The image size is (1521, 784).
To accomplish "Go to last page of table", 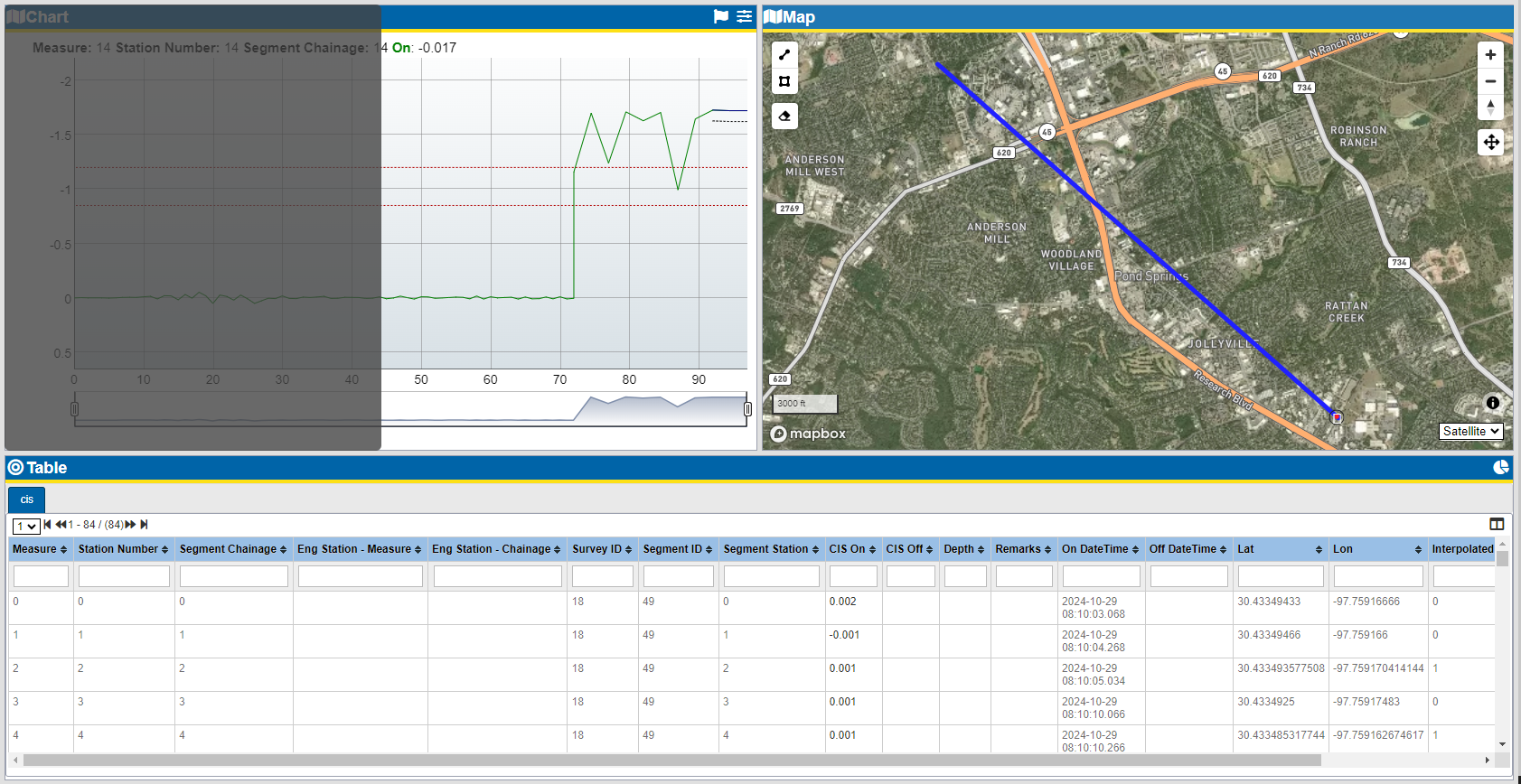I will 144,524.
